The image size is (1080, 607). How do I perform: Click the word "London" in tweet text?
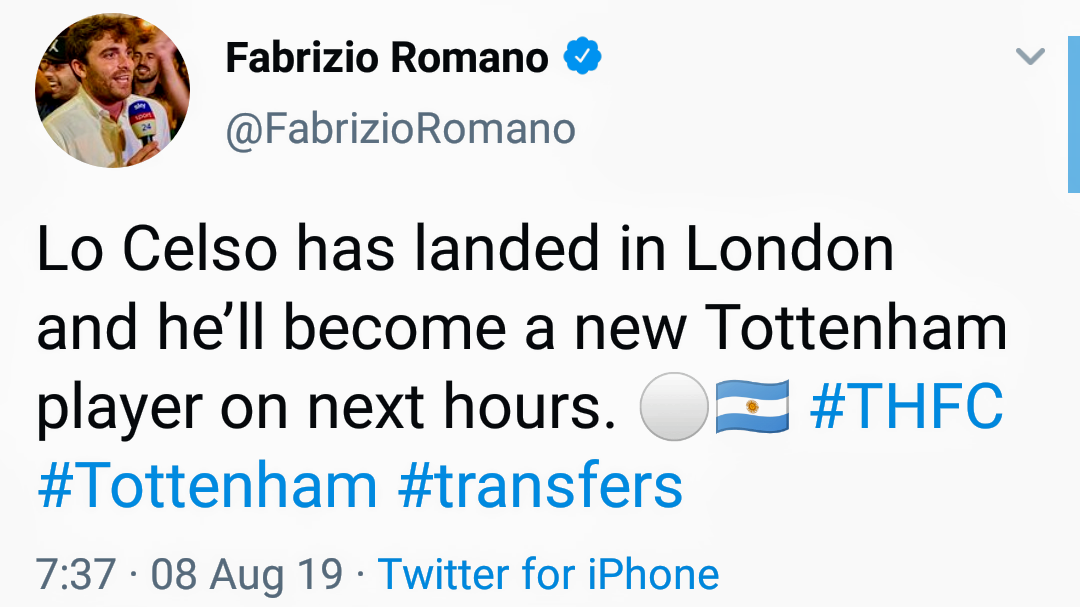click(789, 250)
